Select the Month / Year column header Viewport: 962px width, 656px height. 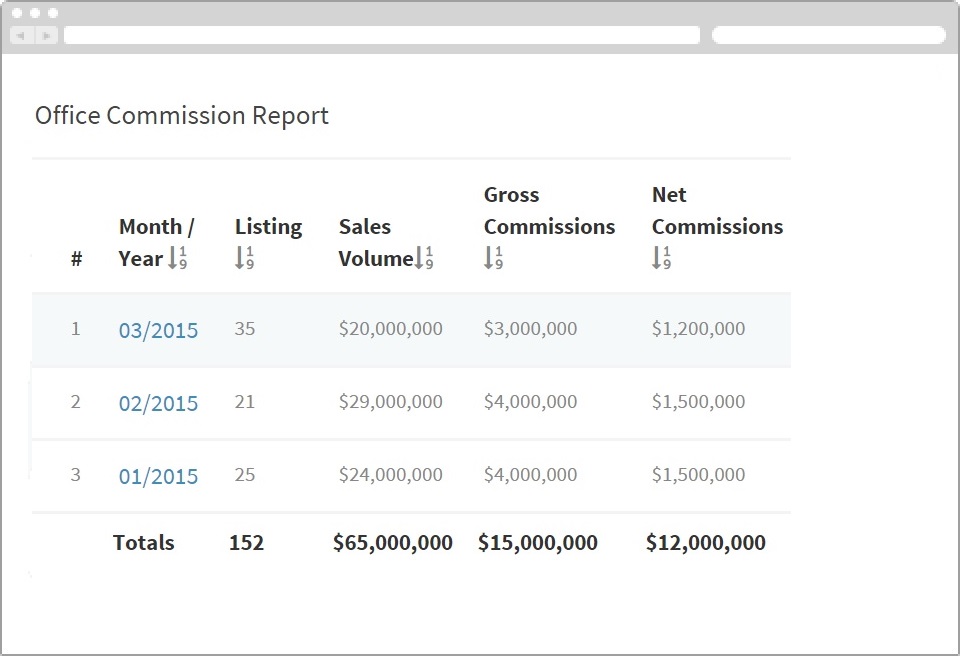[x=152, y=242]
